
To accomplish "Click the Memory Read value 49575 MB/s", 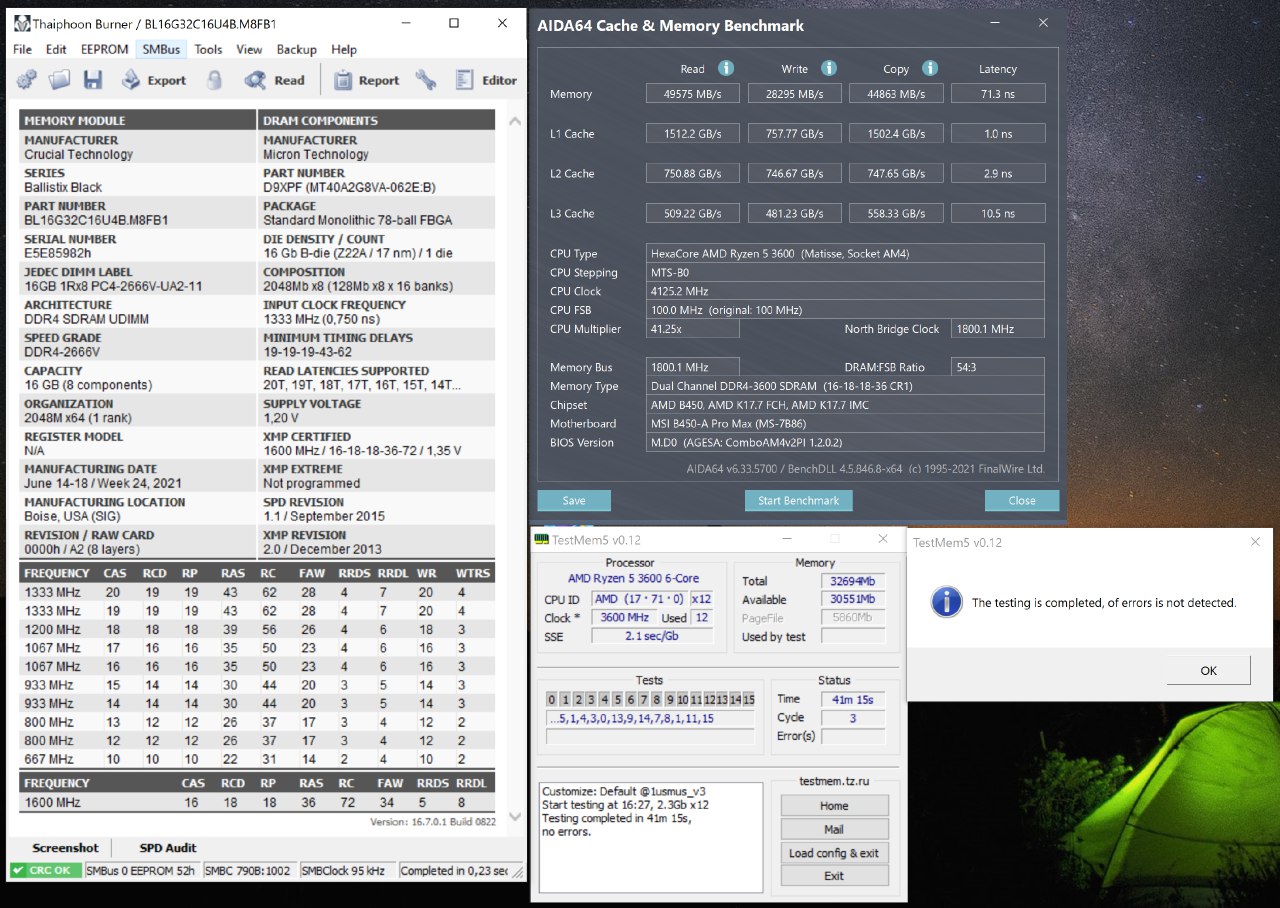I will click(x=692, y=93).
